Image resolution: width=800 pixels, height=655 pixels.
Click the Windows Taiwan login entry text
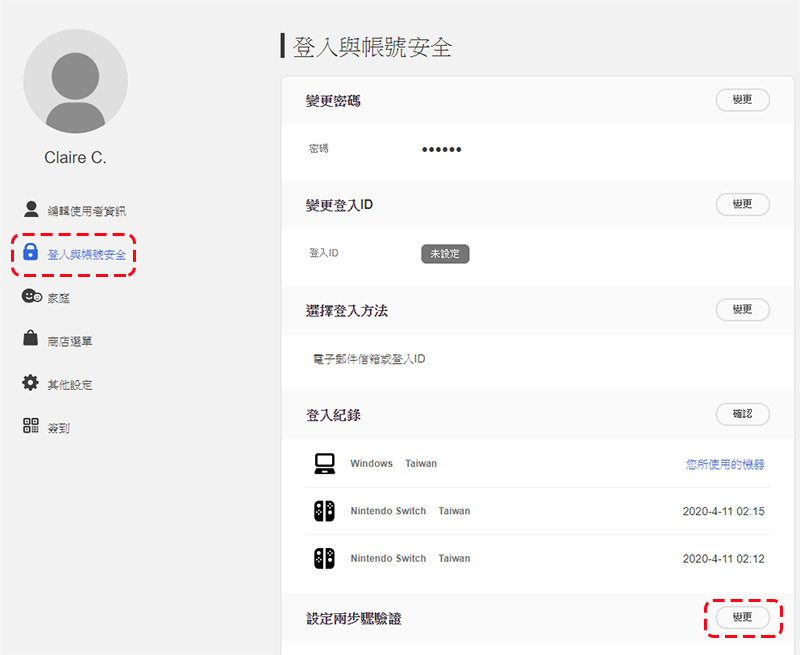393,464
